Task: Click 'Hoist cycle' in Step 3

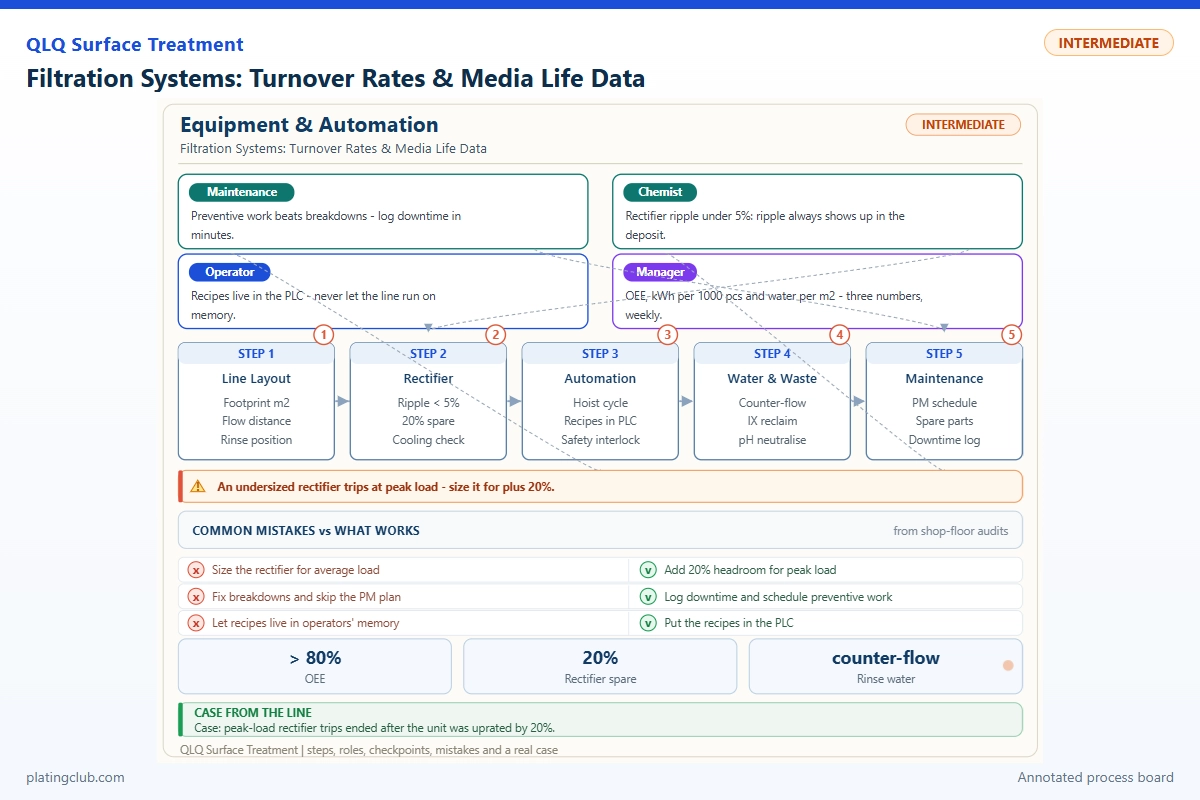Action: pos(600,403)
